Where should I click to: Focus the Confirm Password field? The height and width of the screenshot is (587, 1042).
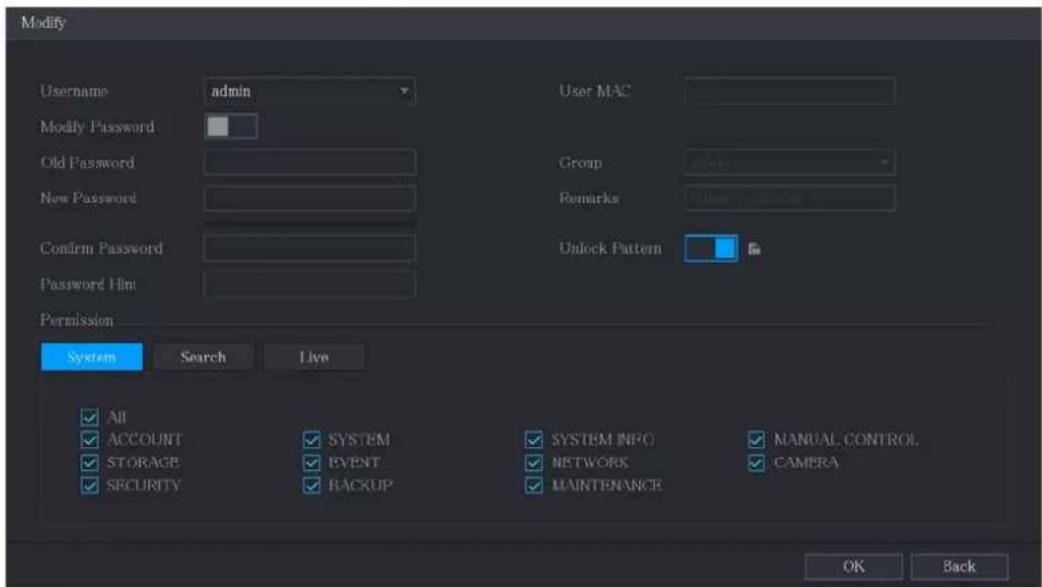tap(310, 248)
